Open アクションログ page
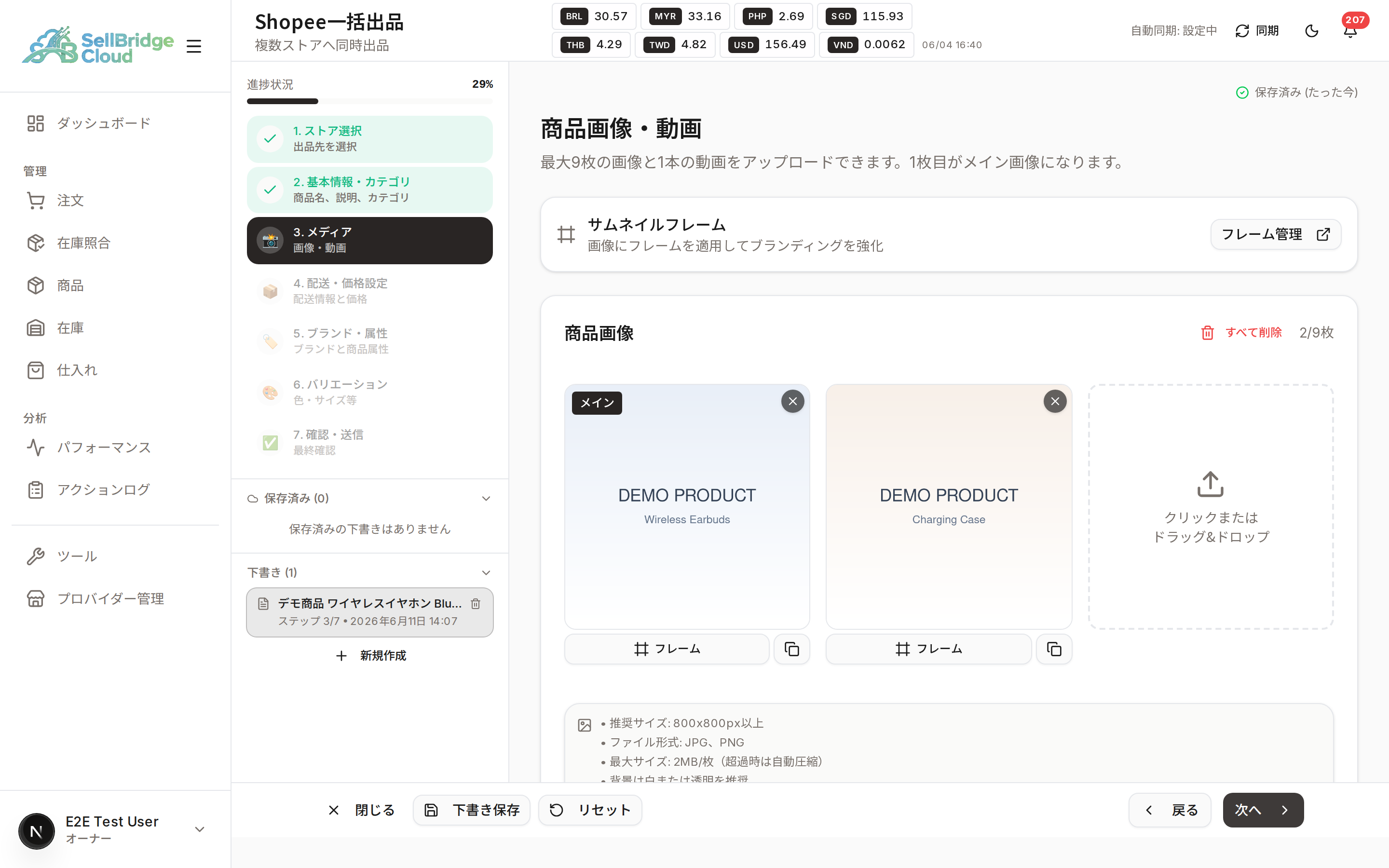This screenshot has width=1389, height=868. click(115, 489)
